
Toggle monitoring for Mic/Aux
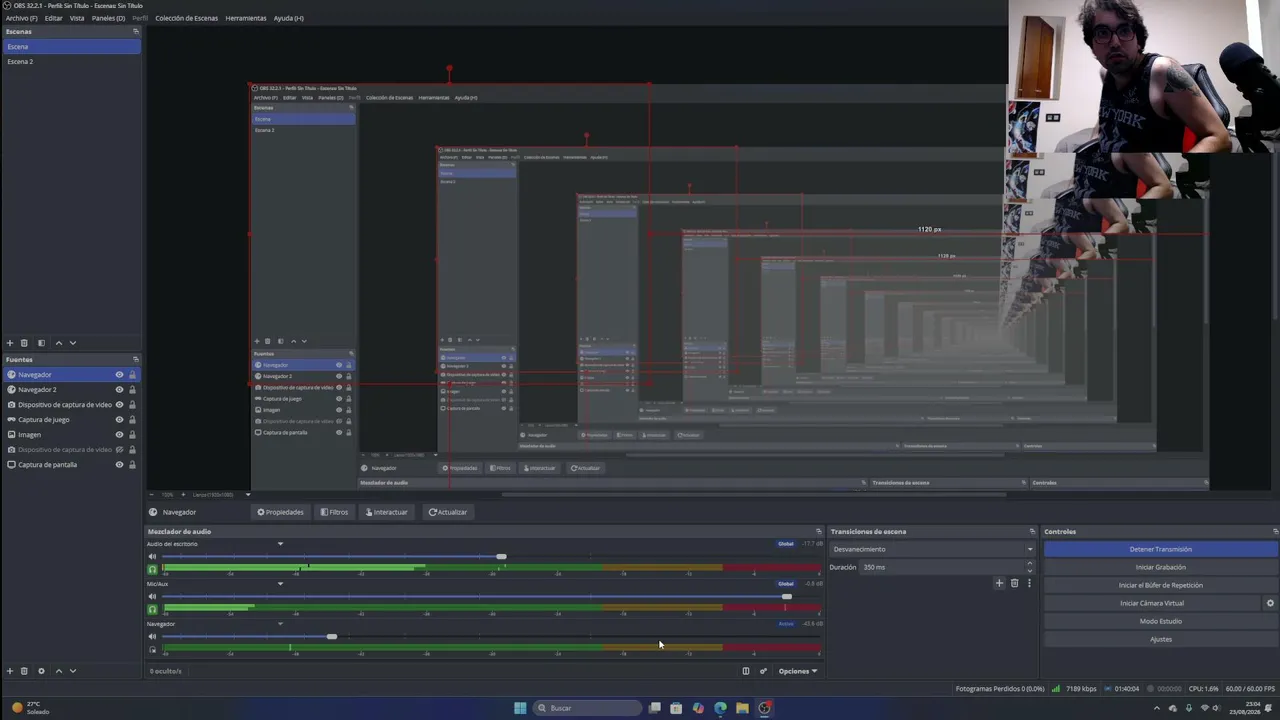(153, 609)
